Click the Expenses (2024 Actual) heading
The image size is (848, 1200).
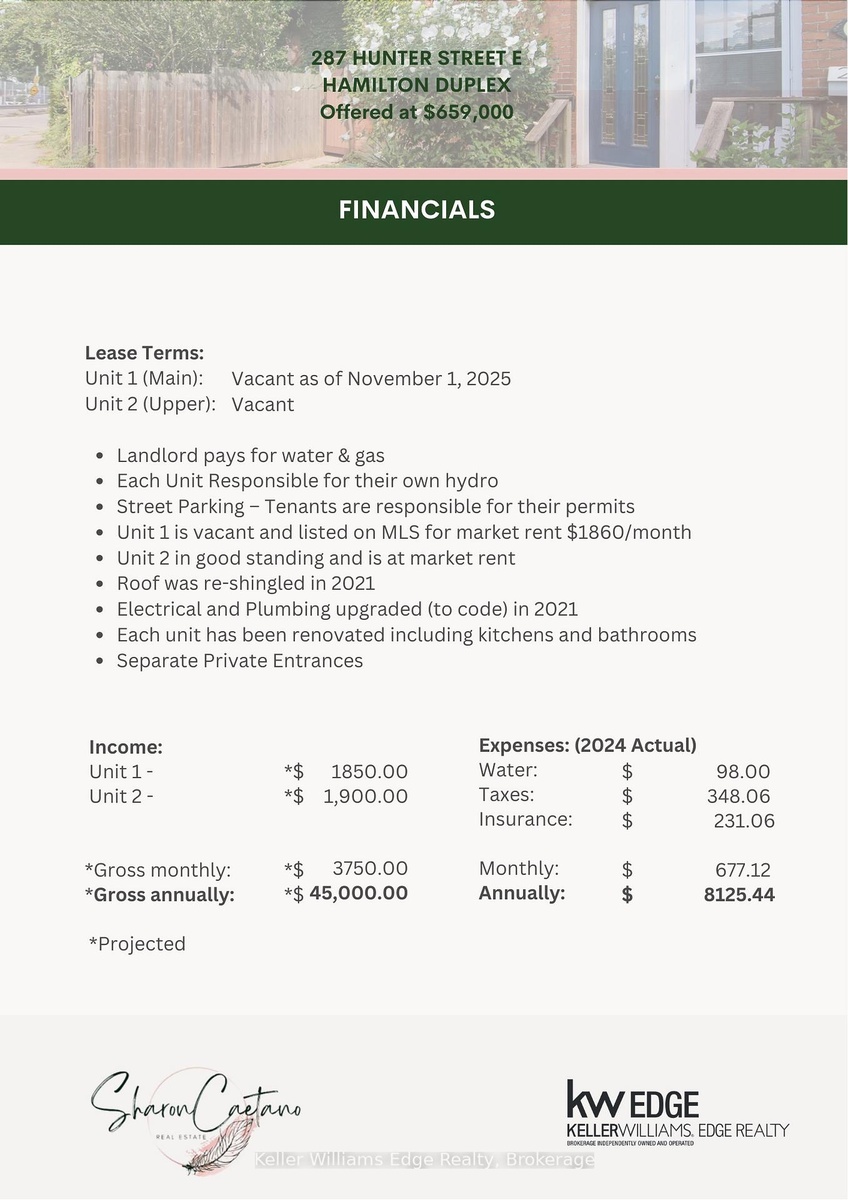coord(588,745)
